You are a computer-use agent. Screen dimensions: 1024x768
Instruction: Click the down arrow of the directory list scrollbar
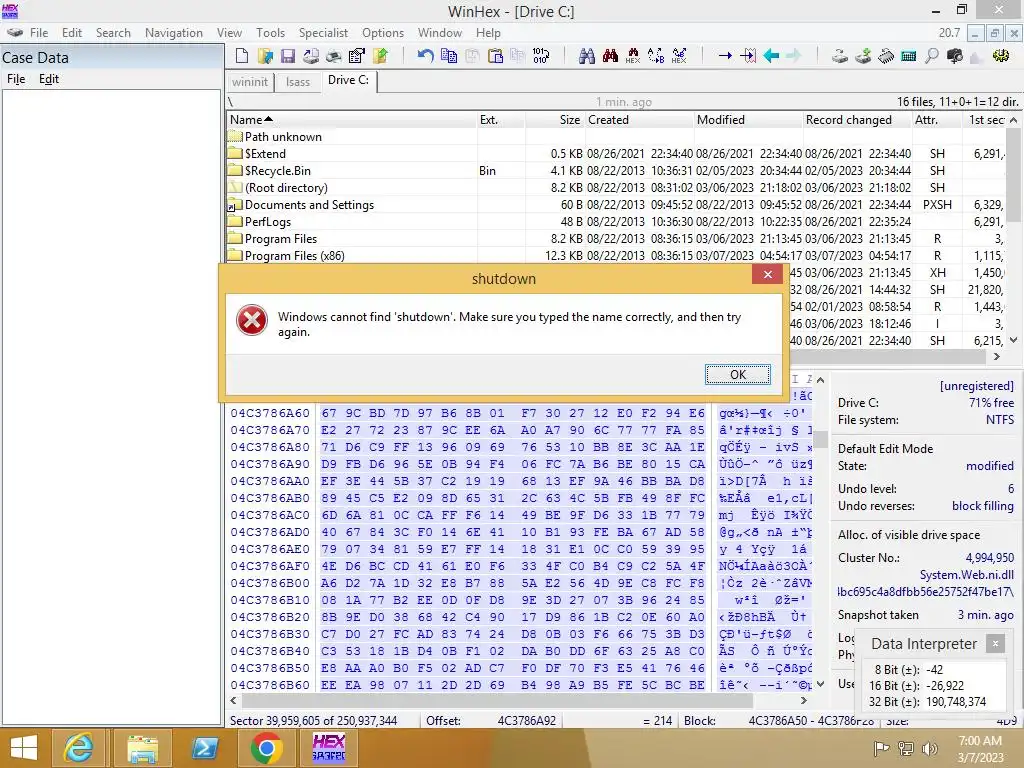[1014, 340]
